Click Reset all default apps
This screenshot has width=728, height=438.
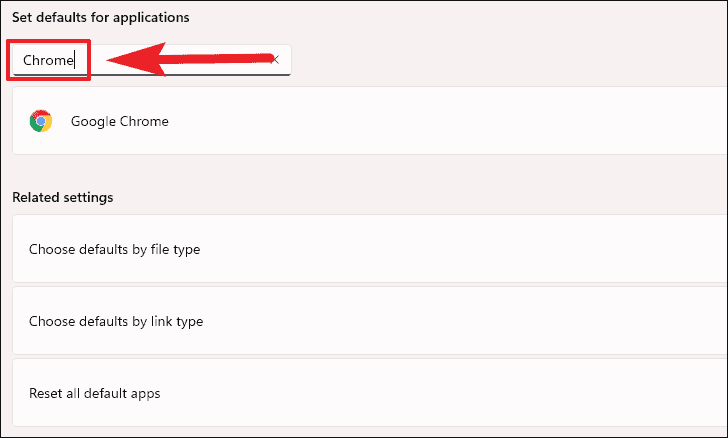[370, 393]
